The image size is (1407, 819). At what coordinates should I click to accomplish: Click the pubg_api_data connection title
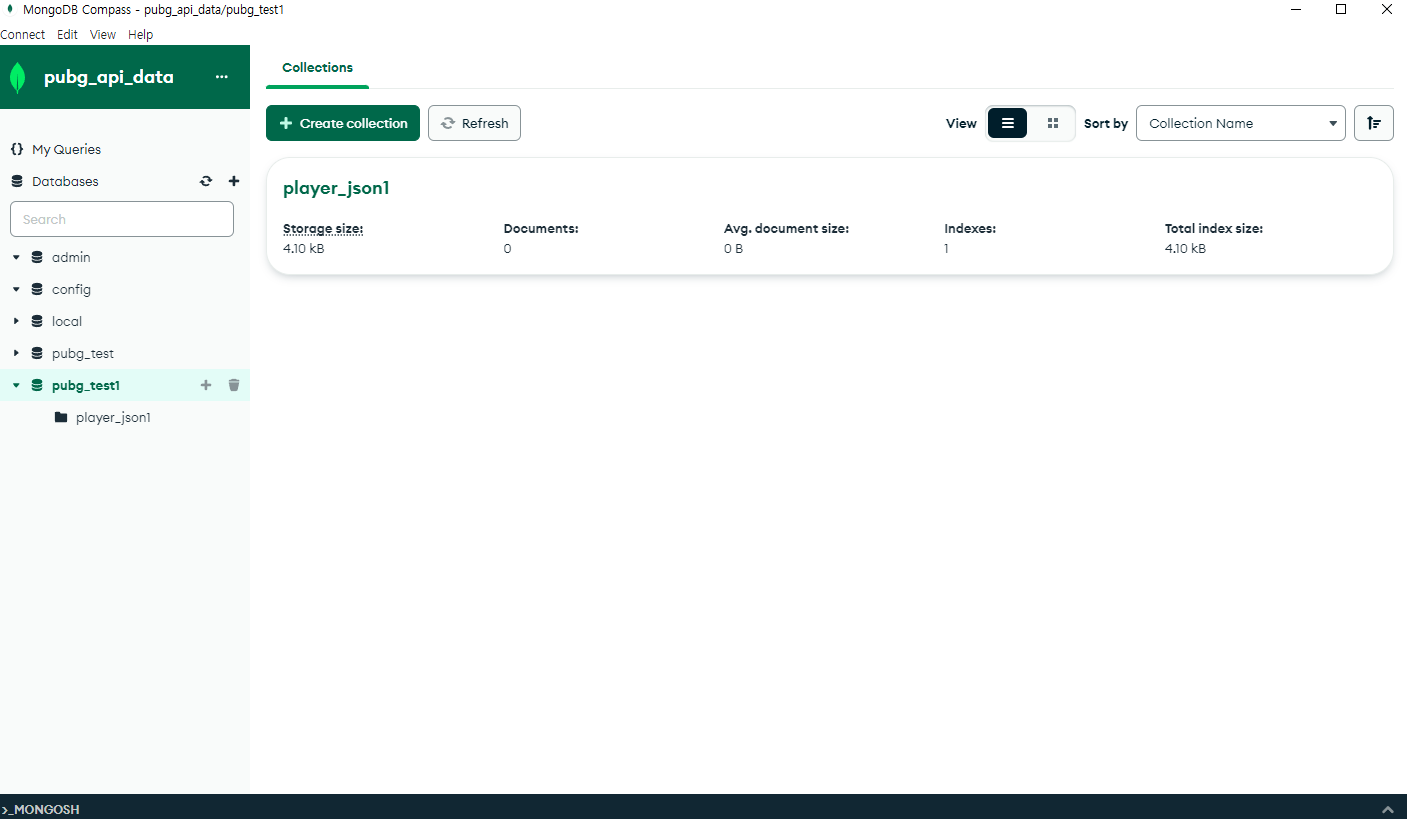pyautogui.click(x=109, y=77)
